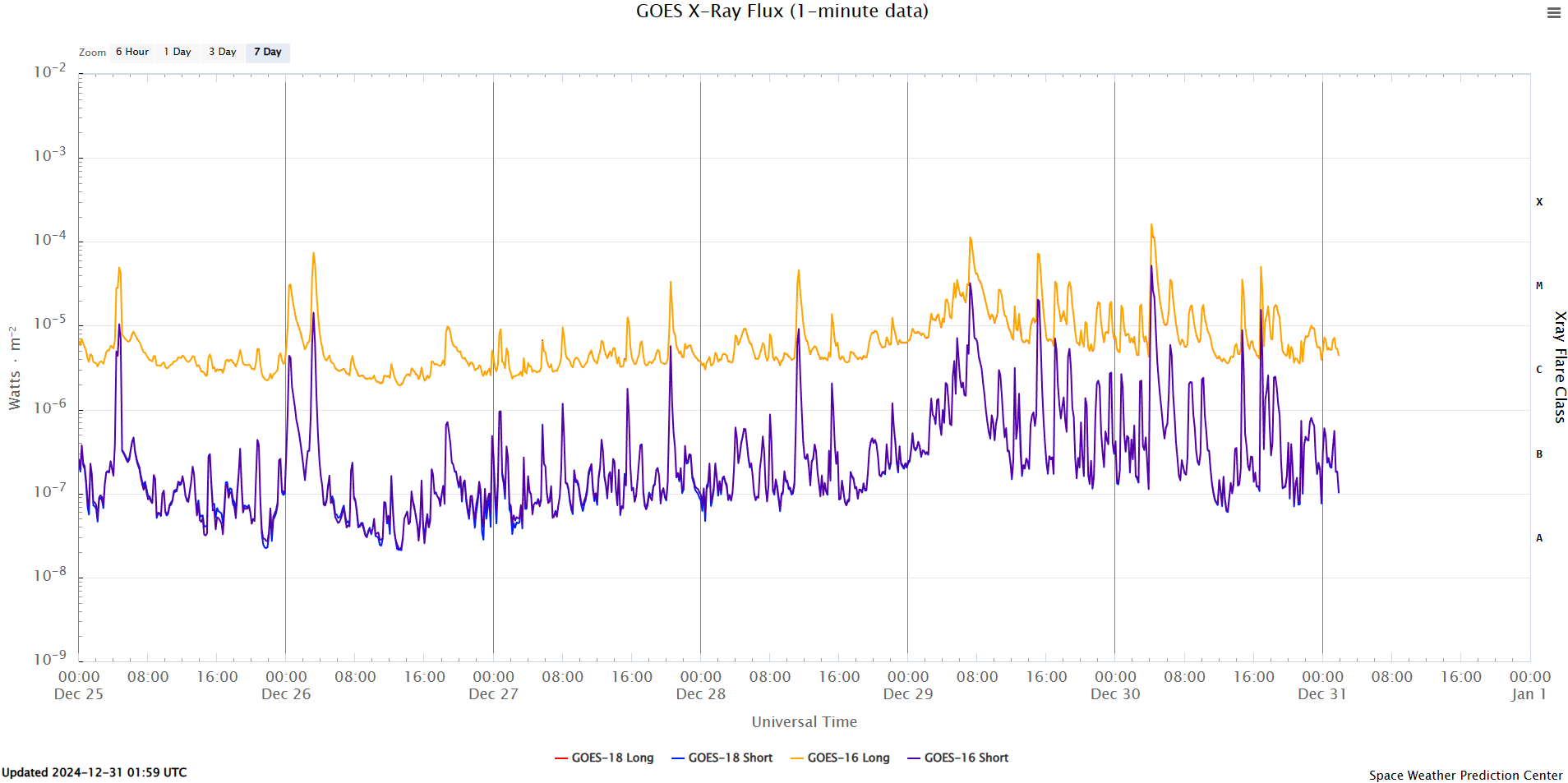Open the chart hamburger context menu
Screen dimensions: 1568x783
tap(1553, 13)
